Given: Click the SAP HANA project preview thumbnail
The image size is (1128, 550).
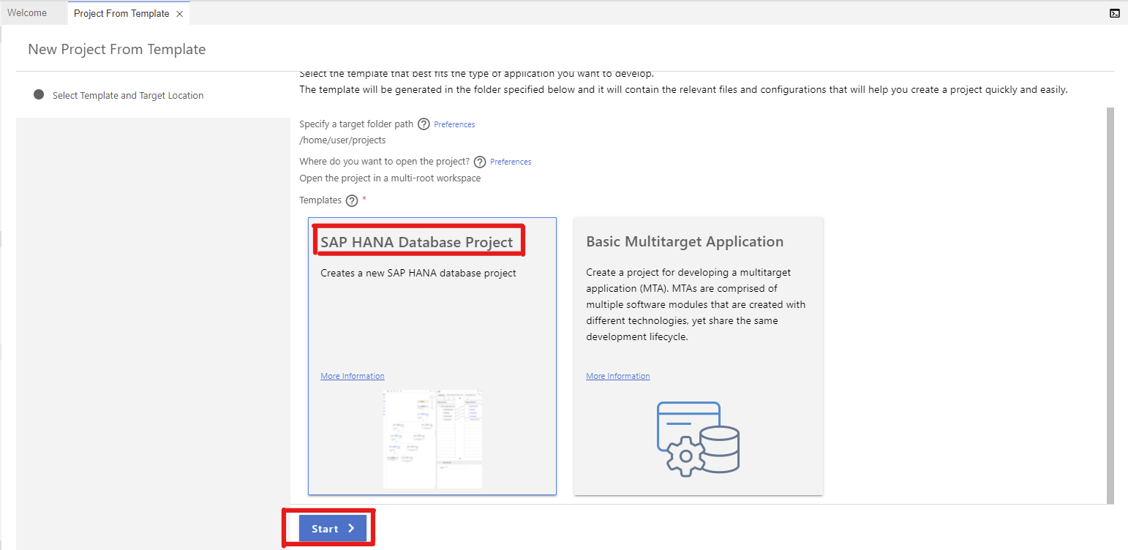Looking at the screenshot, I should (x=432, y=439).
